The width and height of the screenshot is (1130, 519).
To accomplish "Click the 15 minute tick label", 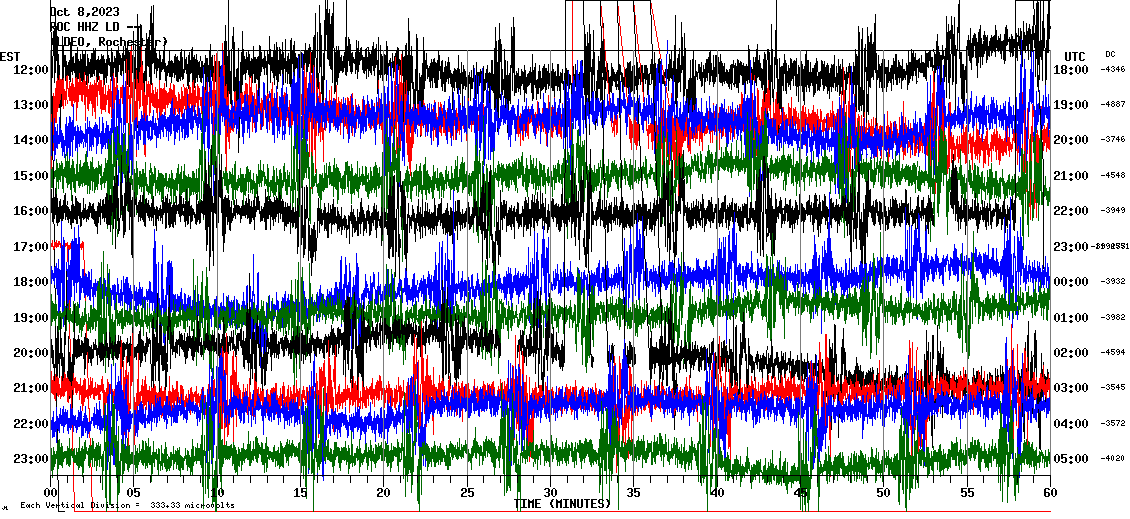I will pyautogui.click(x=301, y=493).
